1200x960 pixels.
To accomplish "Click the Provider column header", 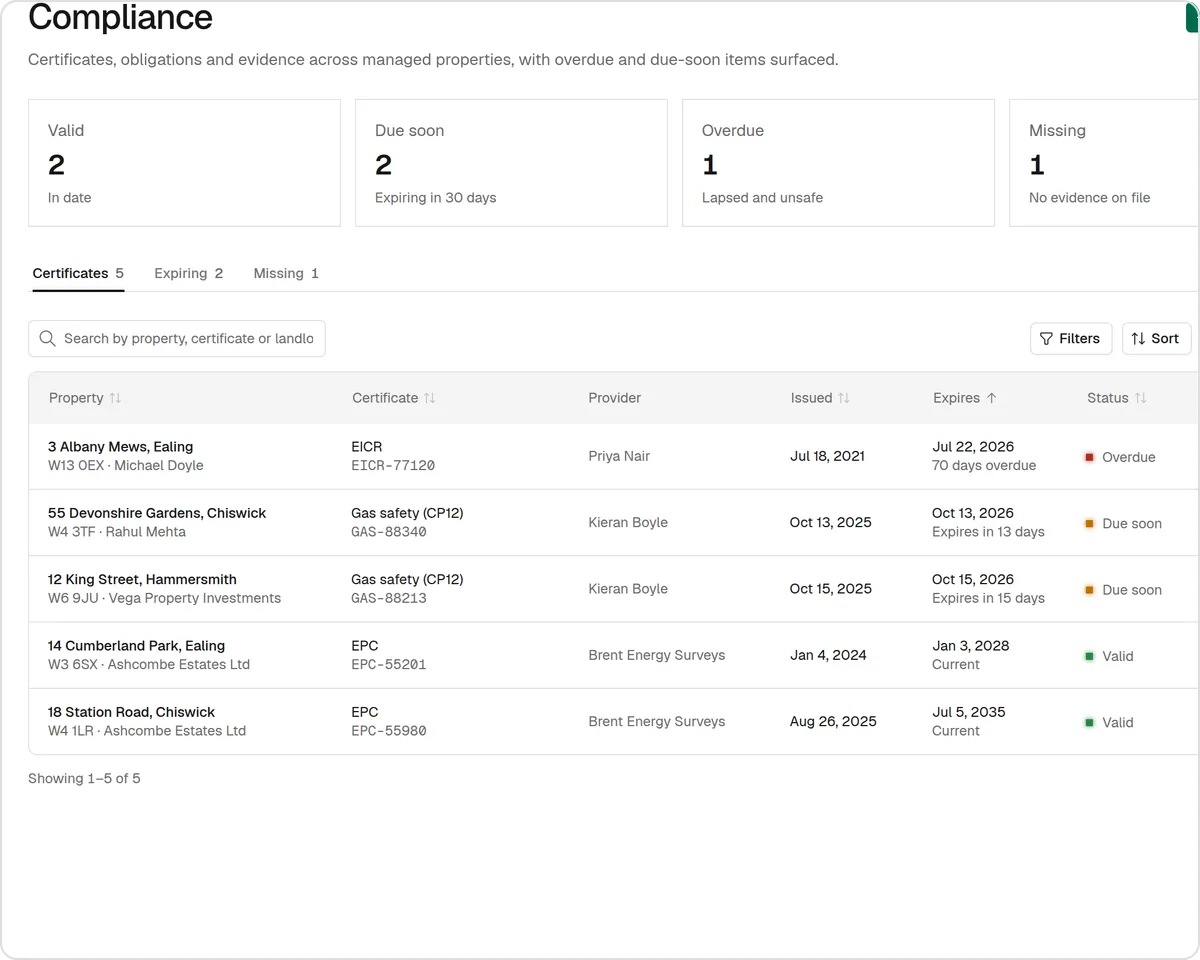I will point(614,398).
